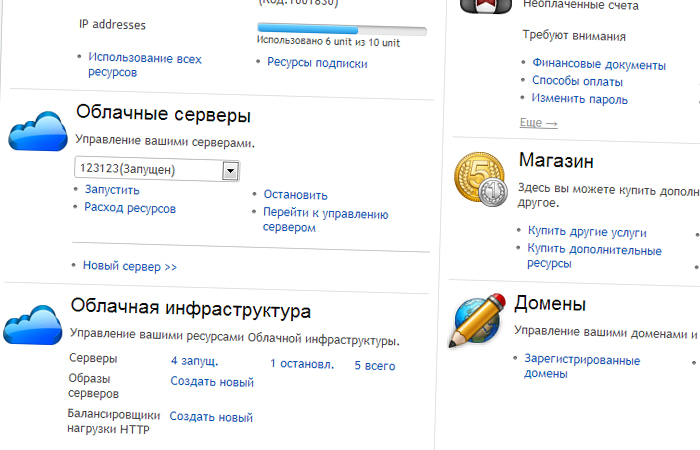Click the gold coin Магазин icon
The height and width of the screenshot is (450, 700).
click(481, 179)
